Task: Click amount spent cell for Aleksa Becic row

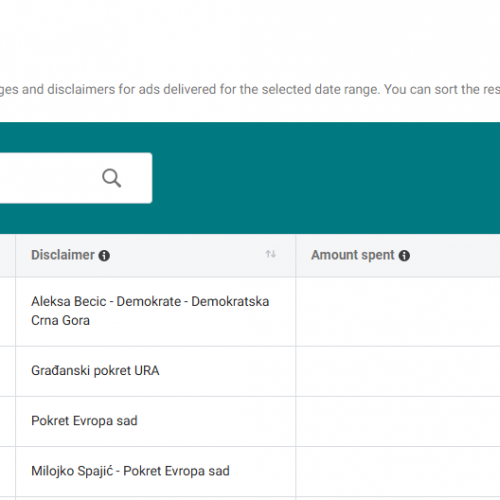Action: coord(398,312)
